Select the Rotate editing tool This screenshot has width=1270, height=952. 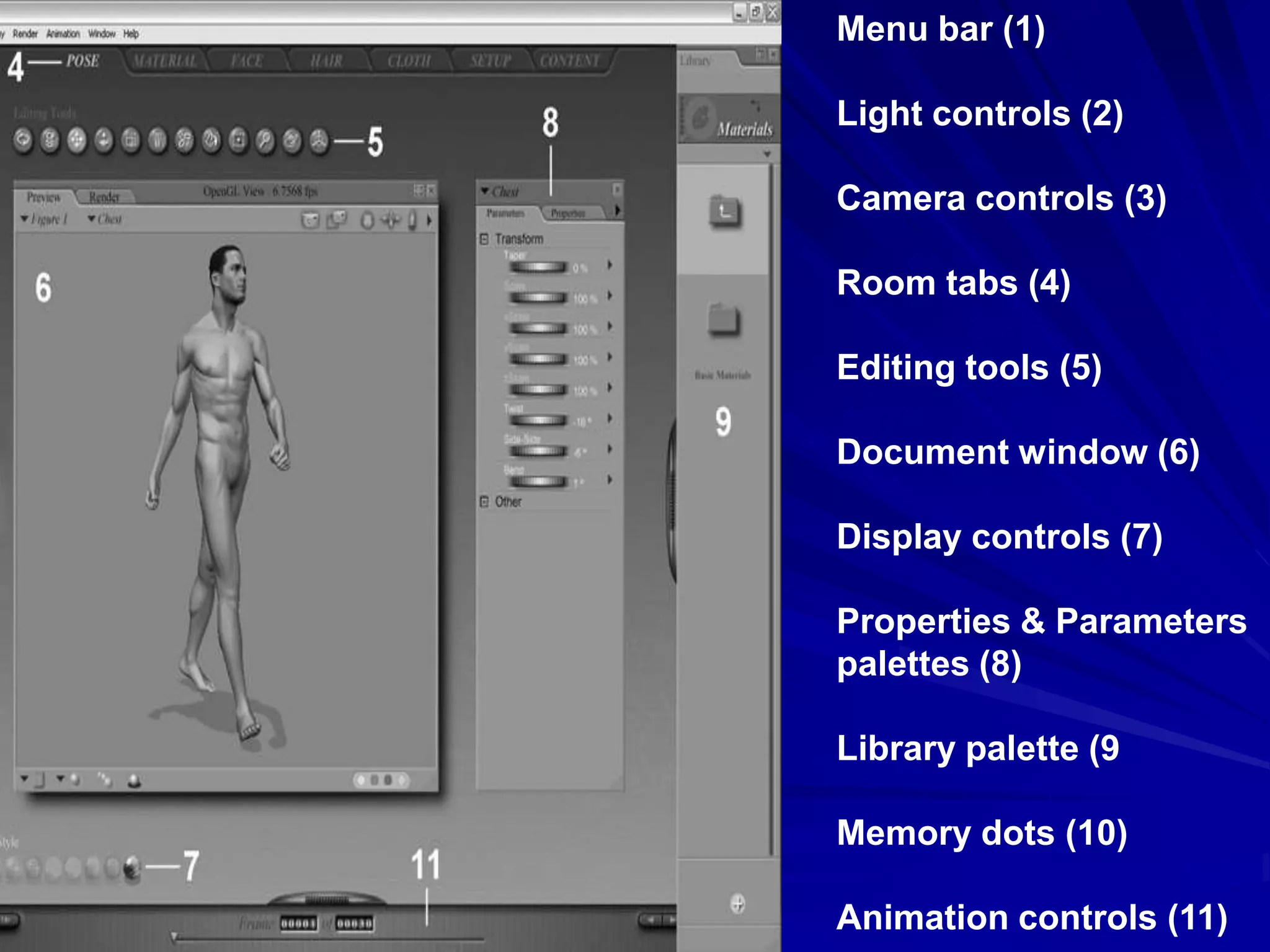point(23,141)
